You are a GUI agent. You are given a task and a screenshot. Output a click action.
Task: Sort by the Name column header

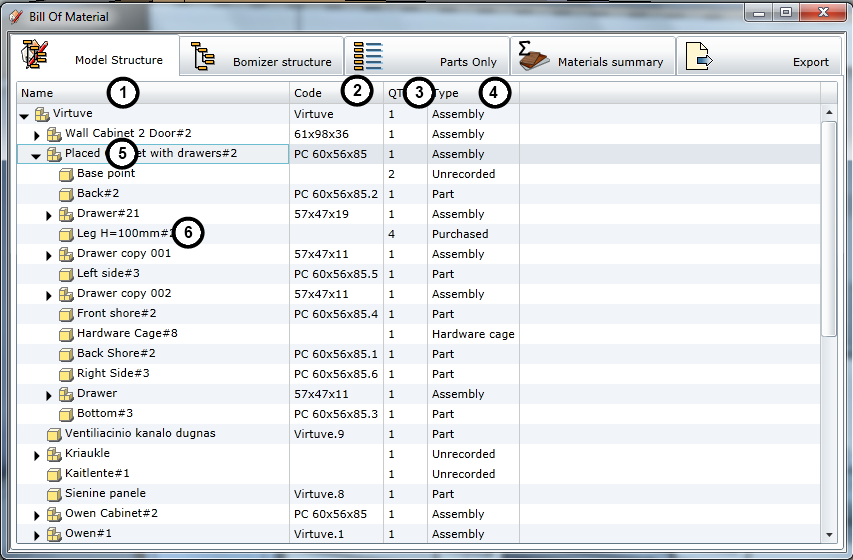pos(153,93)
